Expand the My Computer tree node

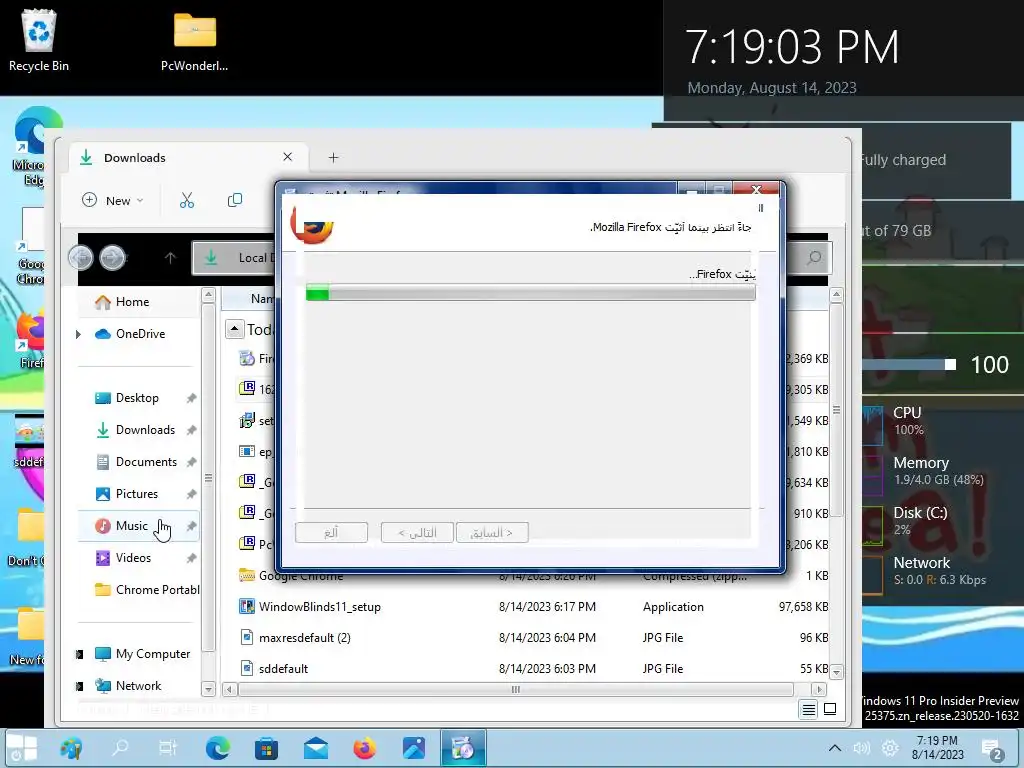click(79, 654)
